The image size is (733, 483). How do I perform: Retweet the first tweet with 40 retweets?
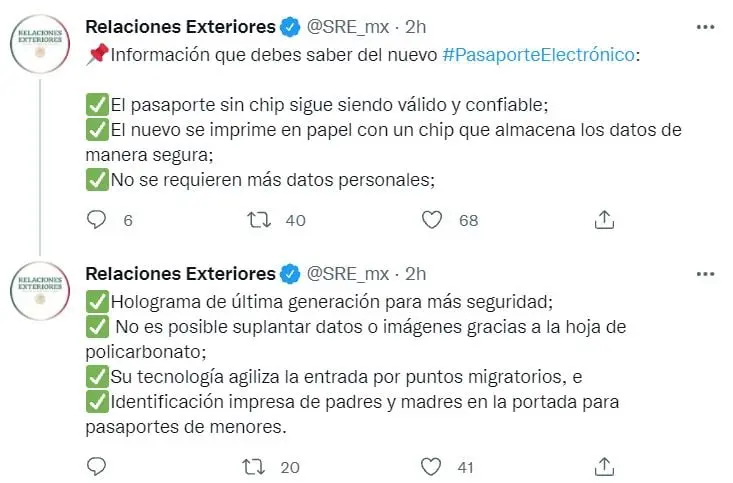point(259,220)
